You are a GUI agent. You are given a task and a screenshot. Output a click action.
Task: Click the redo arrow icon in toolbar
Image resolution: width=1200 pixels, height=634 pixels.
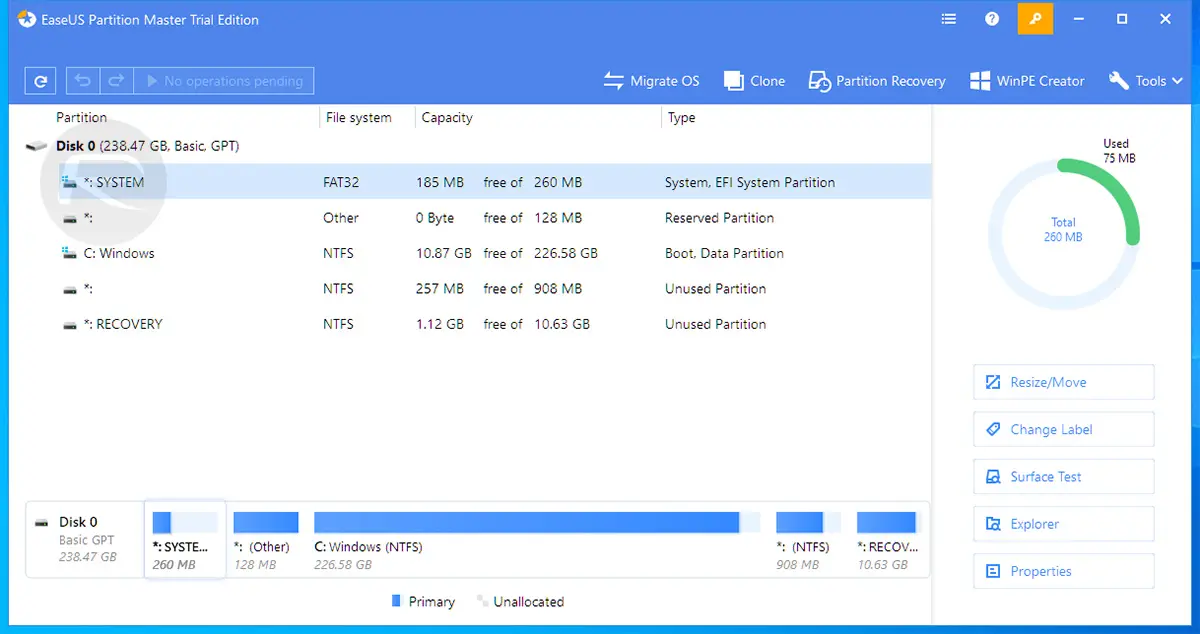pos(116,81)
